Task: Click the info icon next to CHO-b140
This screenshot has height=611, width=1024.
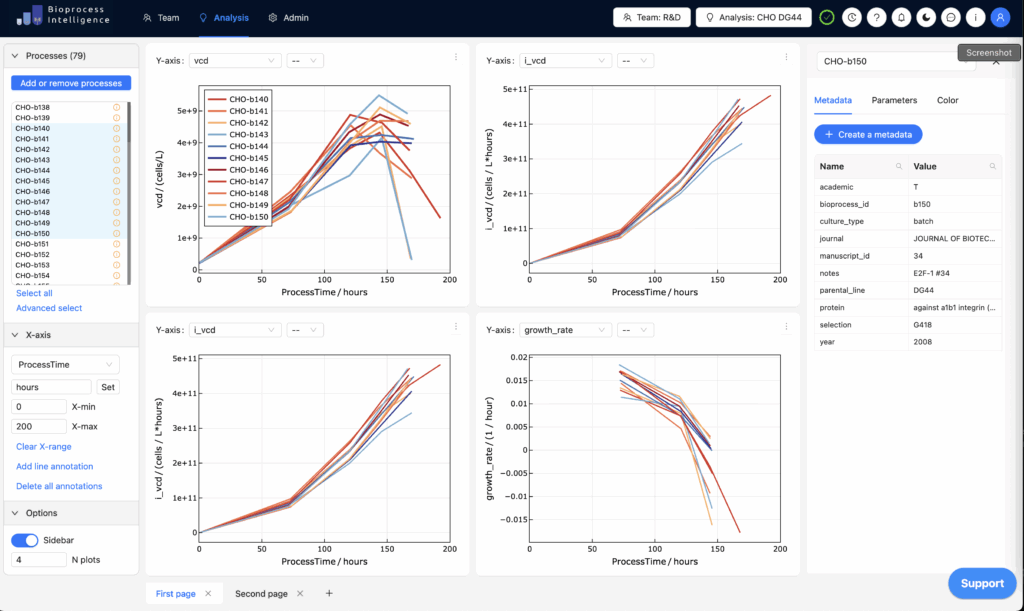Action: coord(116,129)
